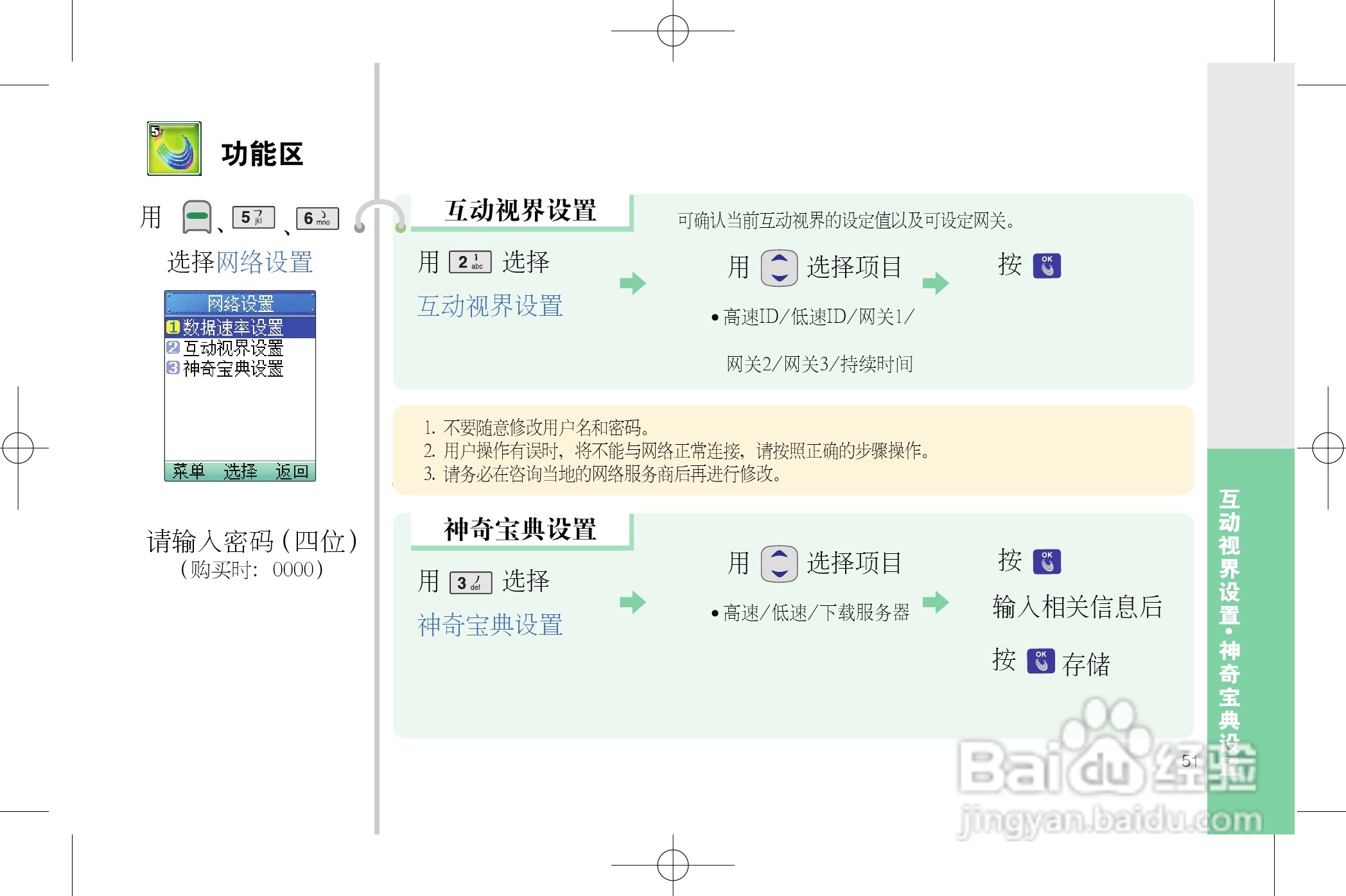Click the 神奇宝典设置 section heading tab
Image resolution: width=1346 pixels, height=896 pixels.
(521, 530)
